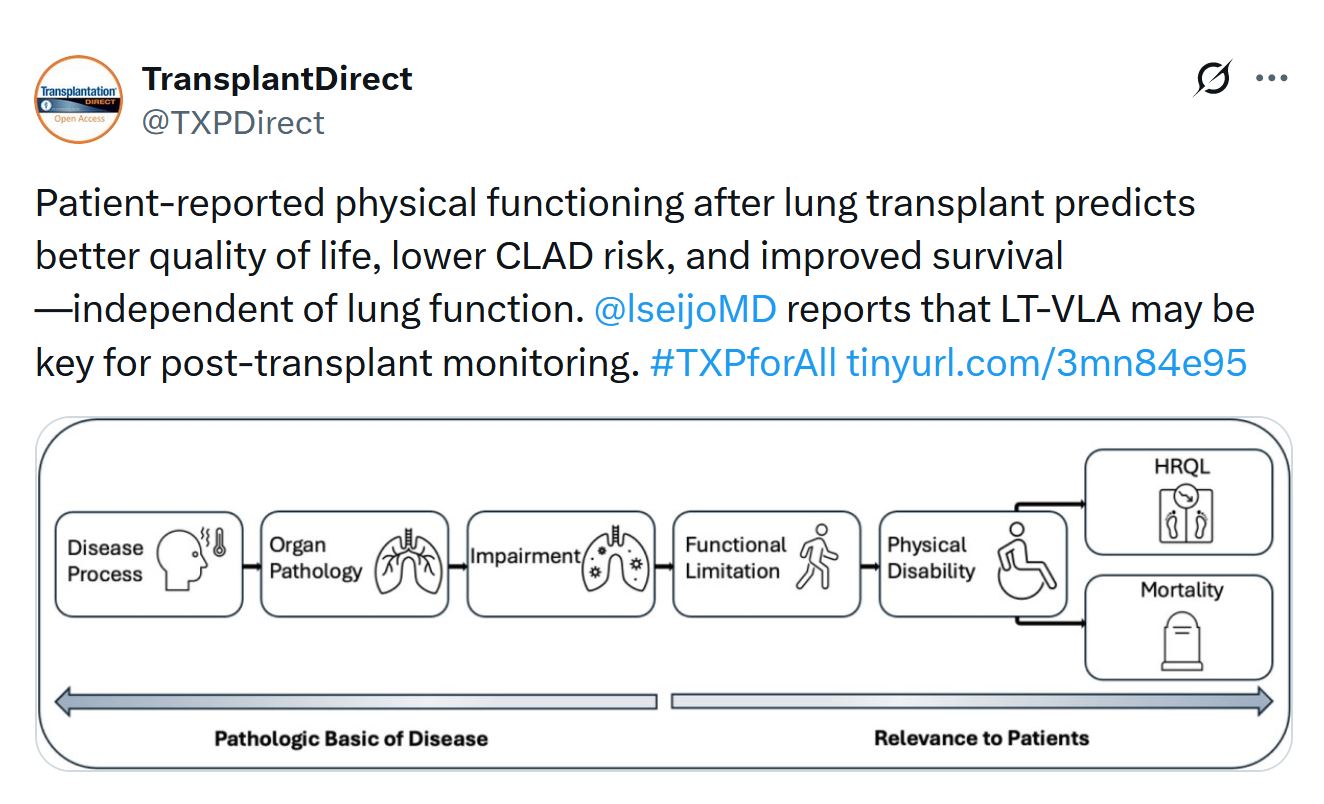The height and width of the screenshot is (804, 1324).
Task: Click the HRQL scale icon
Action: coord(1185,512)
